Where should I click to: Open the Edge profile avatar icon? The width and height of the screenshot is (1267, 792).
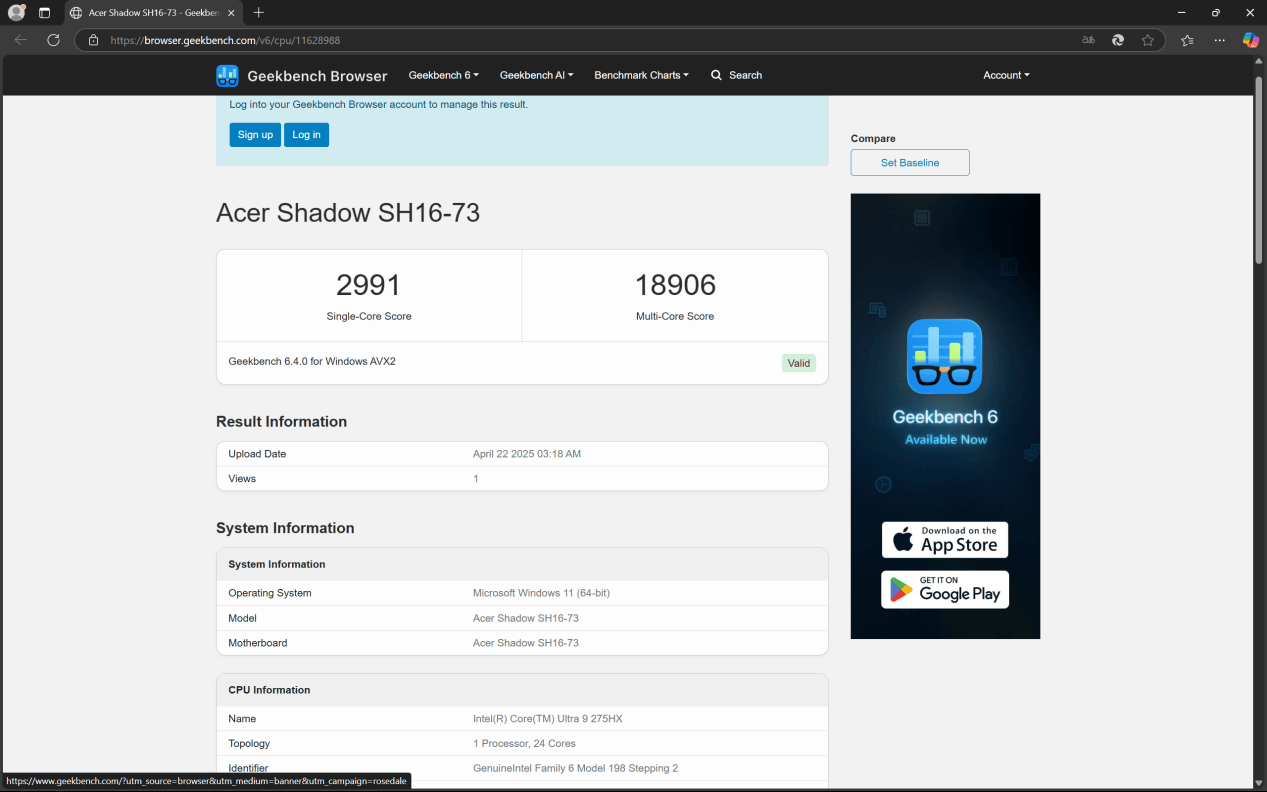click(x=16, y=13)
